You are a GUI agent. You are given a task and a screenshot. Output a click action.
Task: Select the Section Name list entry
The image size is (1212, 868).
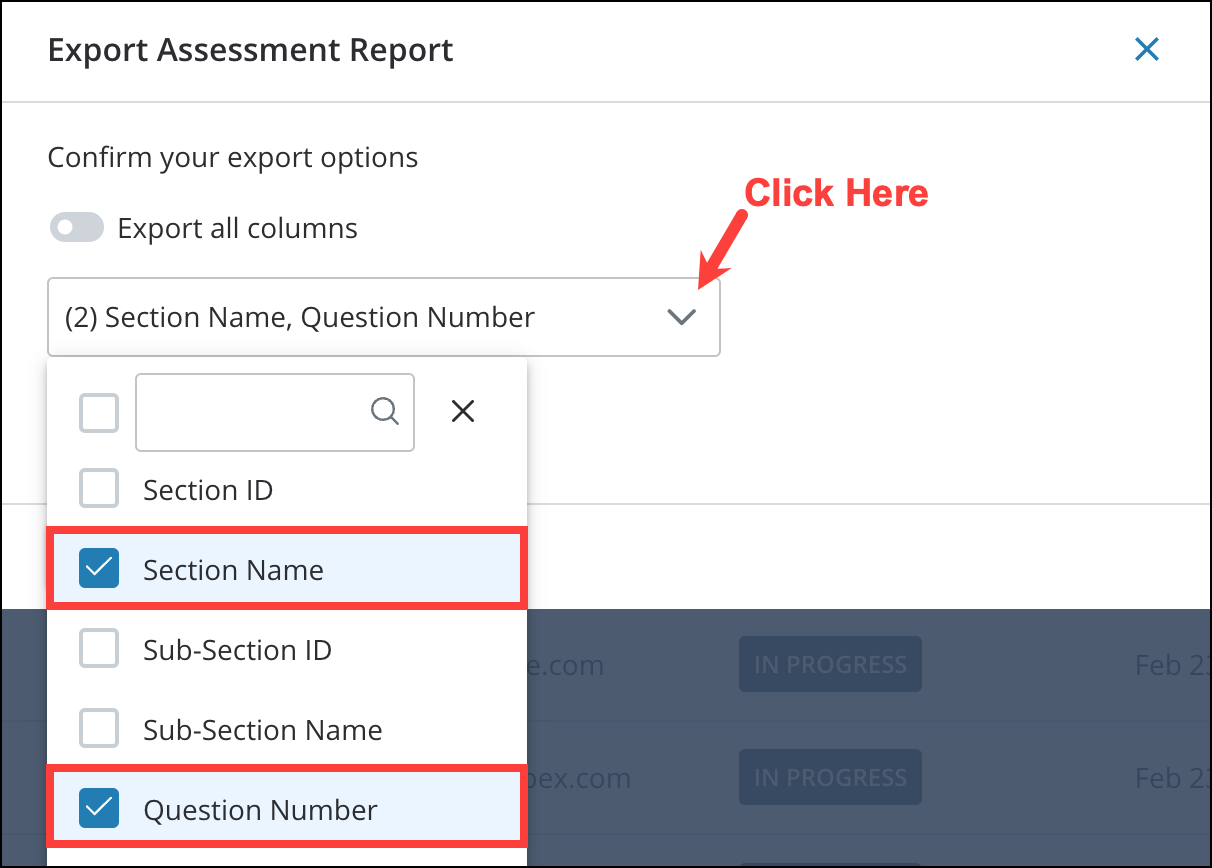233,569
